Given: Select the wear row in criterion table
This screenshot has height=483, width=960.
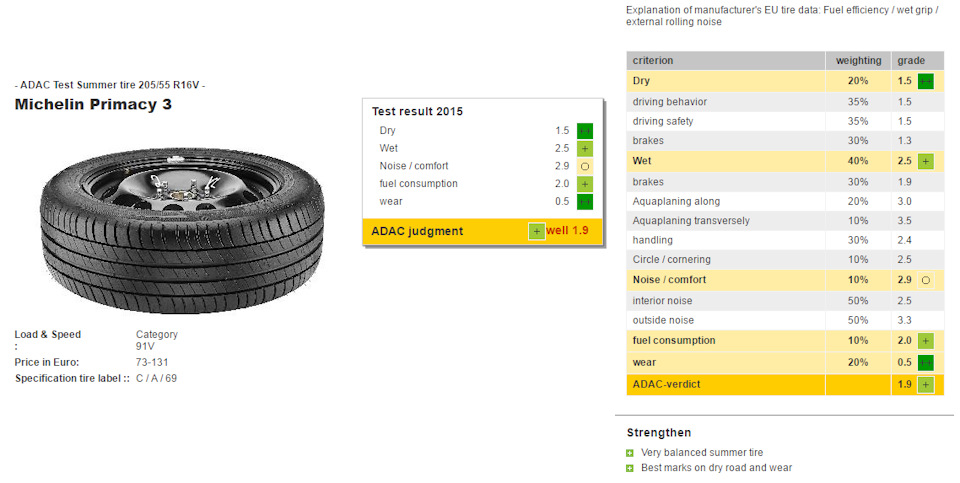Looking at the screenshot, I should tap(785, 362).
